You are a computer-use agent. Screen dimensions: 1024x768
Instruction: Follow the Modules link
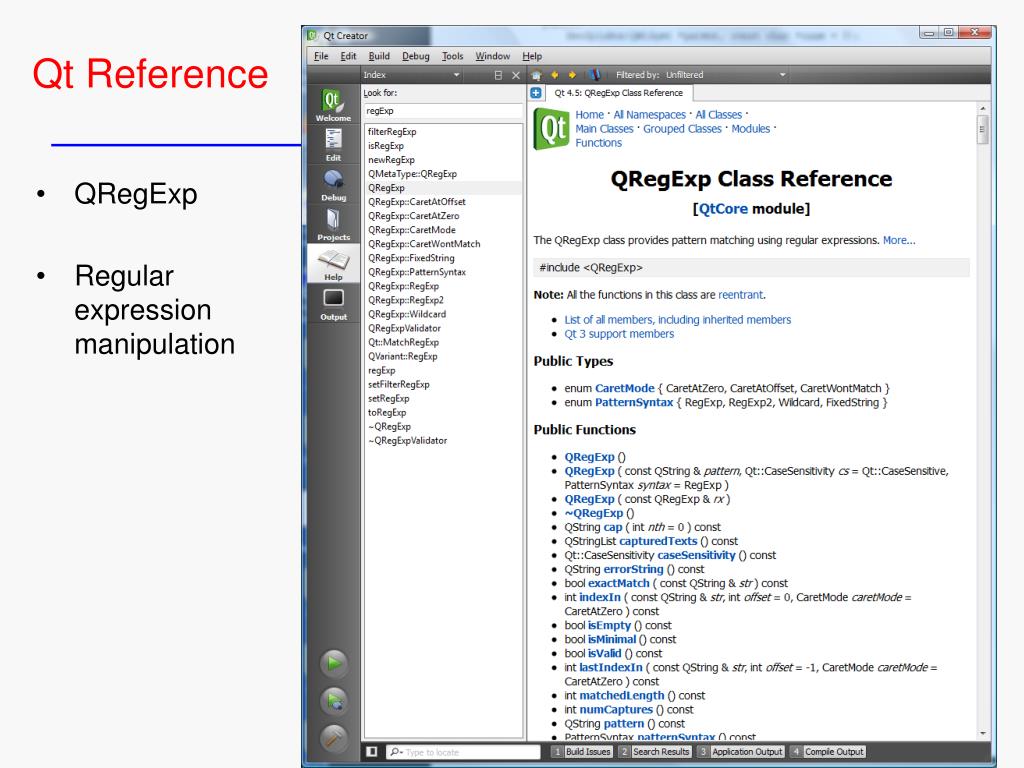click(750, 129)
